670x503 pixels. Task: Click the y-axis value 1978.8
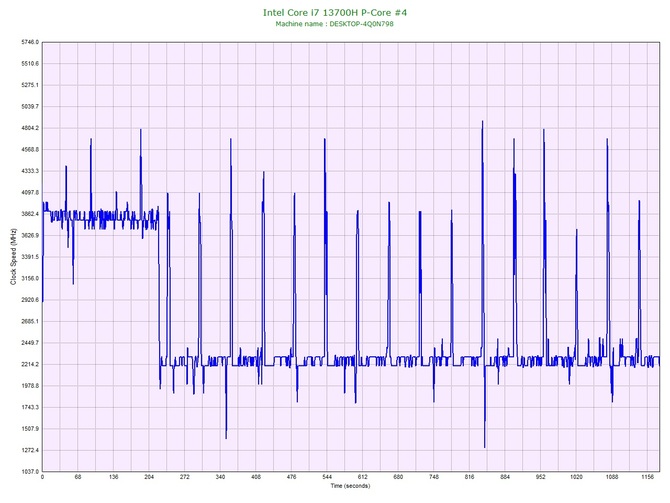pyautogui.click(x=29, y=386)
